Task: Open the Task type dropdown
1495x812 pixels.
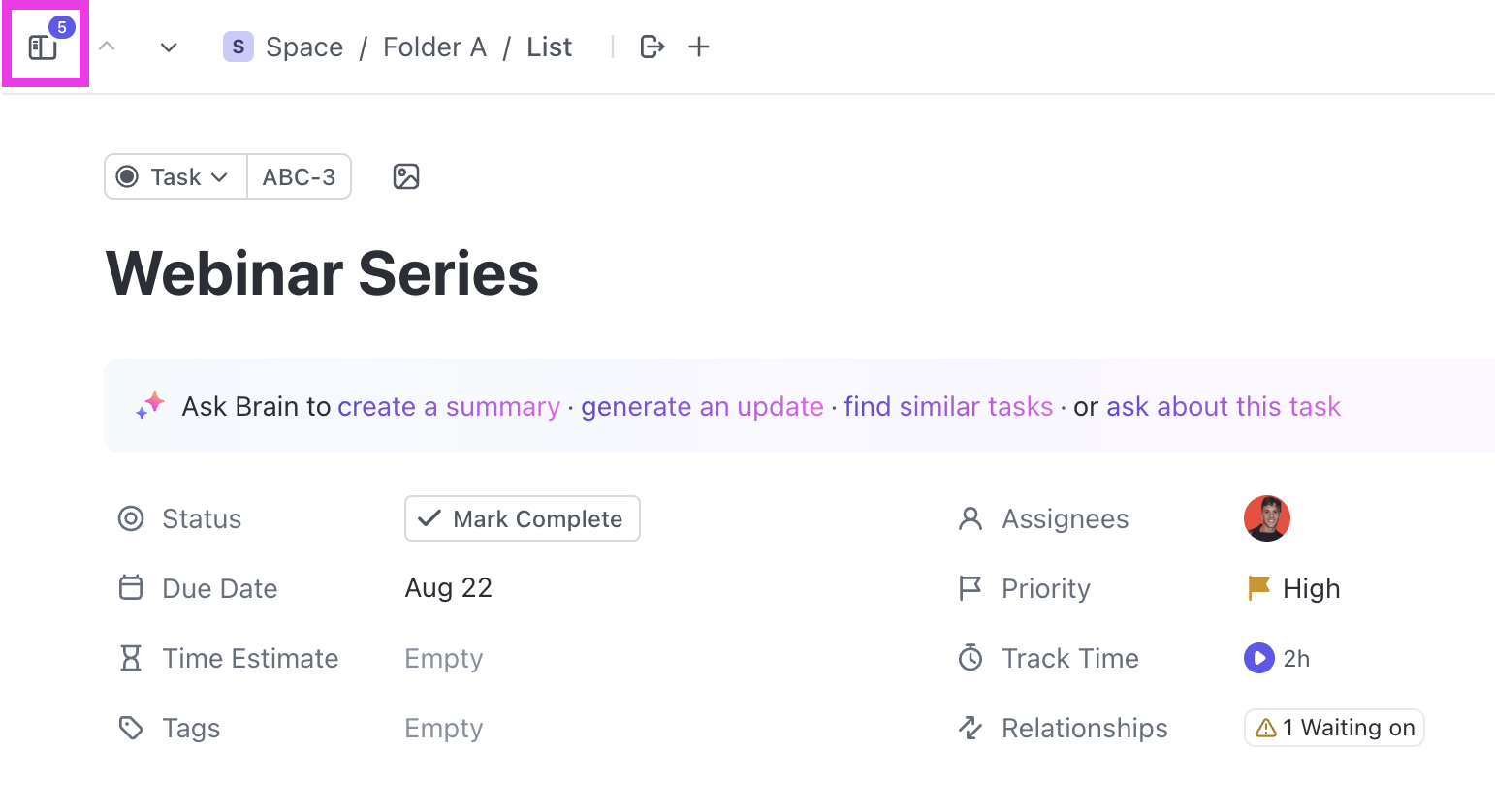Action: (175, 176)
